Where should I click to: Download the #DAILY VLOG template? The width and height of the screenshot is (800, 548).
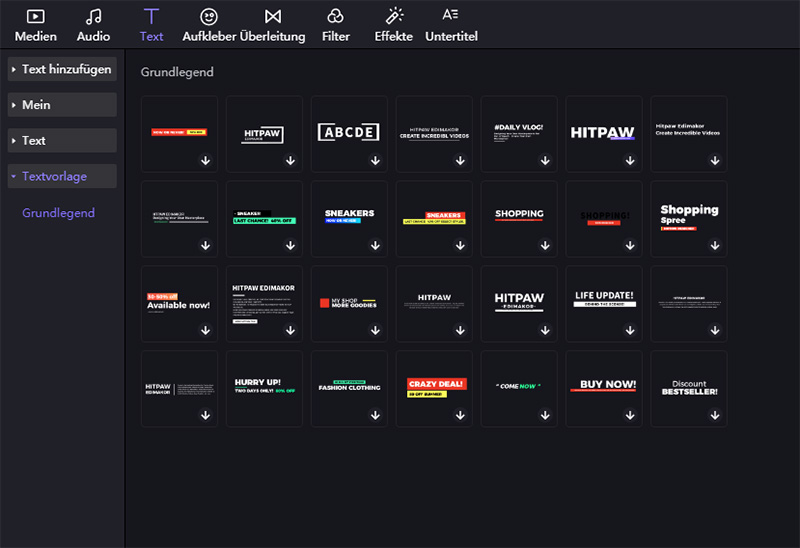[x=545, y=161]
